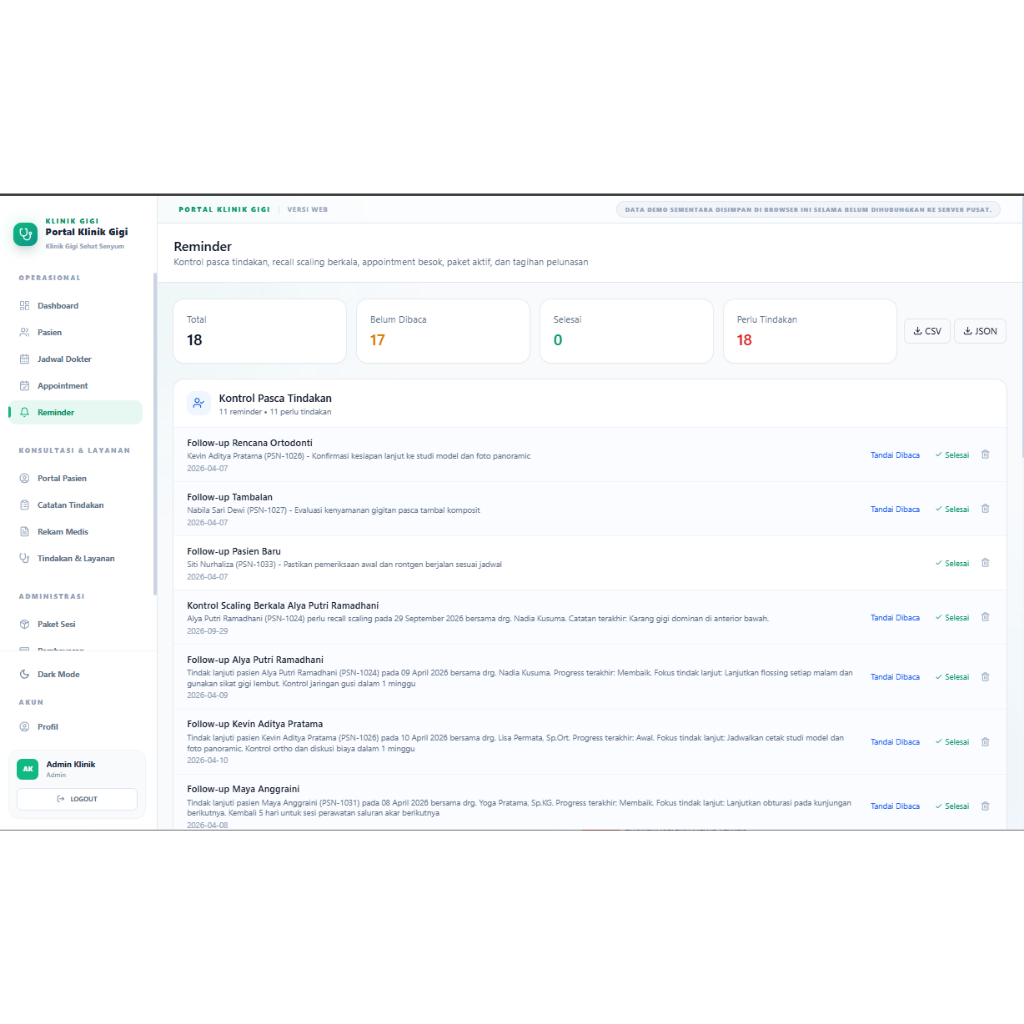The image size is (1024, 1024).
Task: Delete the Follow-up Alya Putri Ramadhani reminder
Action: pos(985,677)
